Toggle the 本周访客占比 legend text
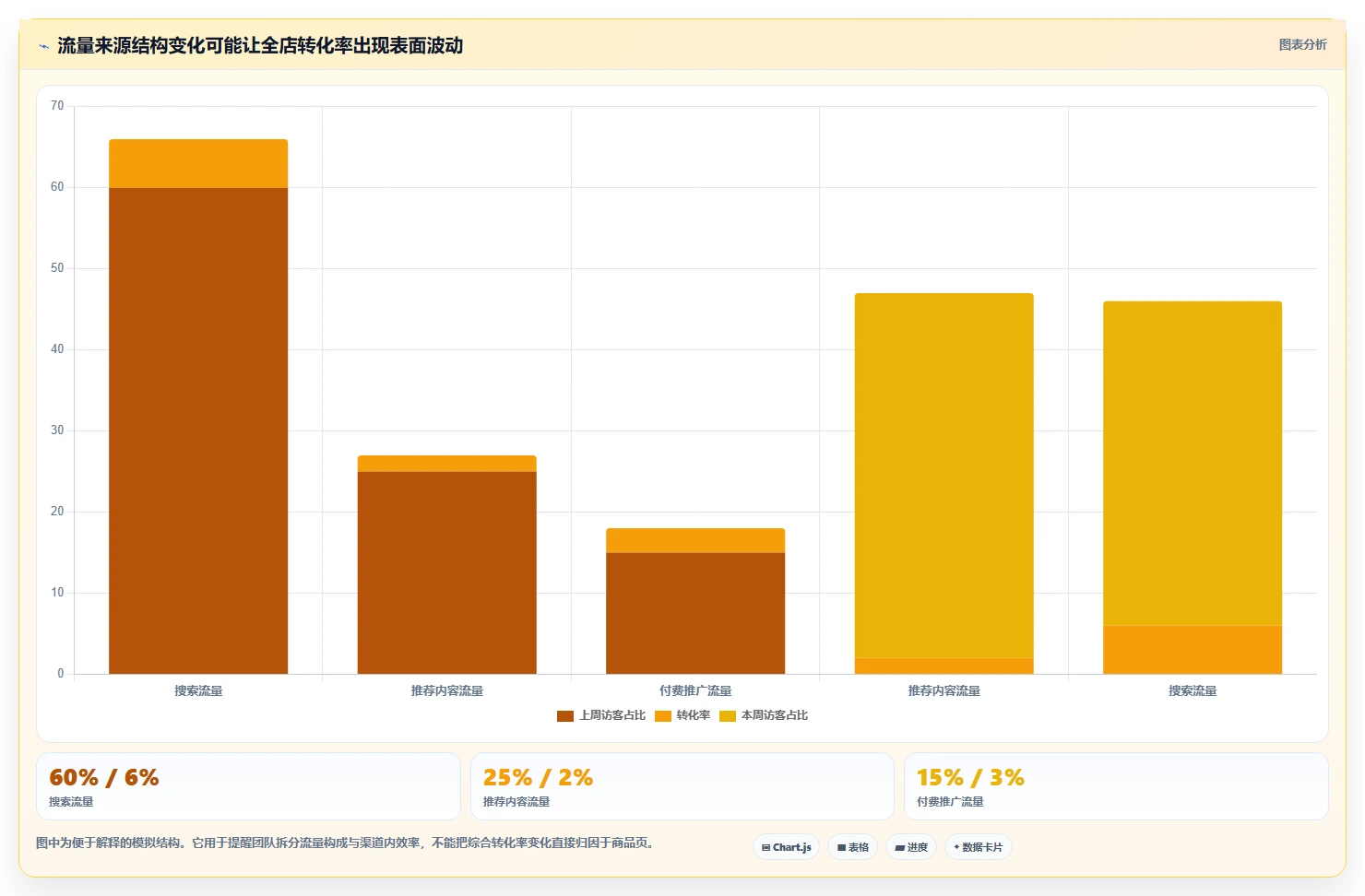Image resolution: width=1365 pixels, height=896 pixels. point(775,715)
